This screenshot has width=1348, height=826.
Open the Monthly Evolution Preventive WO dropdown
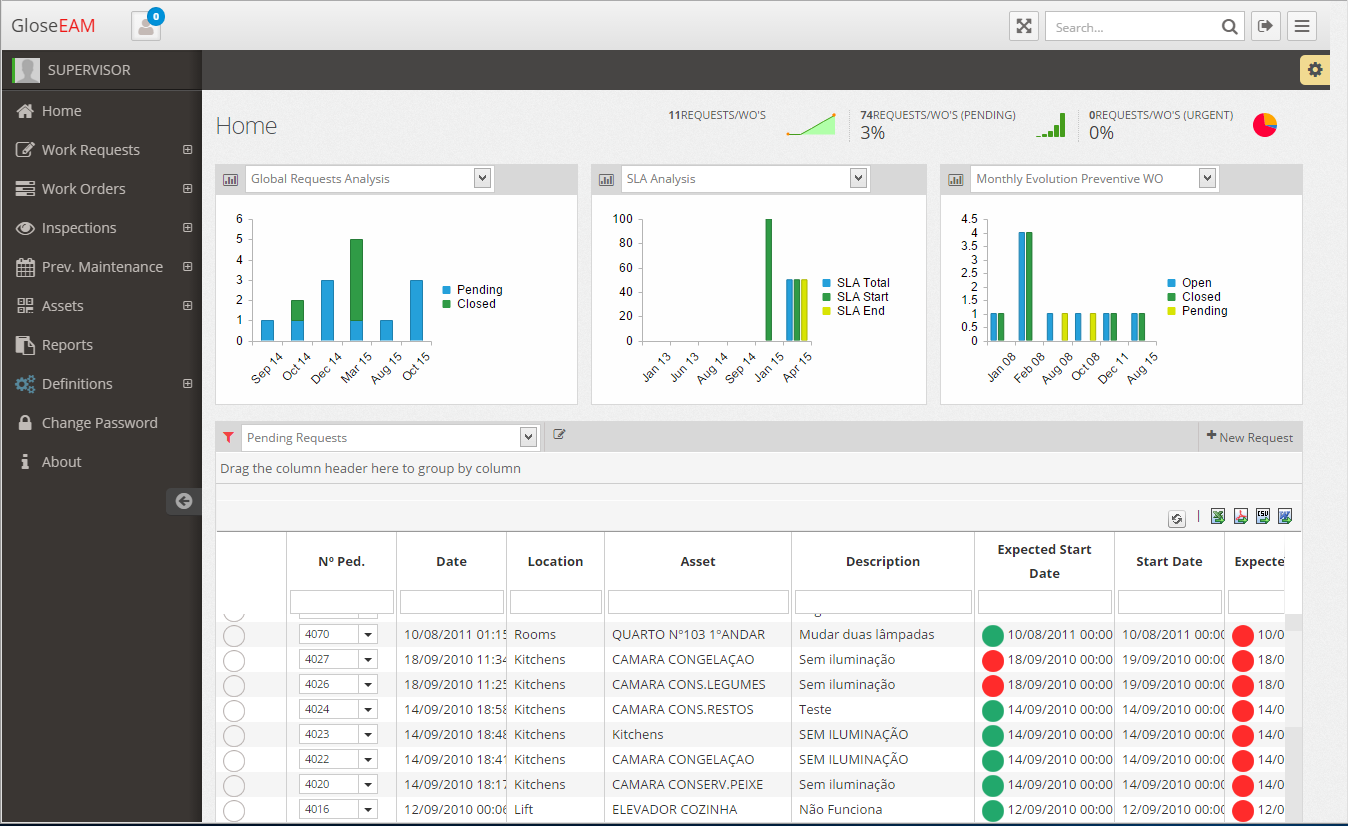point(1207,177)
